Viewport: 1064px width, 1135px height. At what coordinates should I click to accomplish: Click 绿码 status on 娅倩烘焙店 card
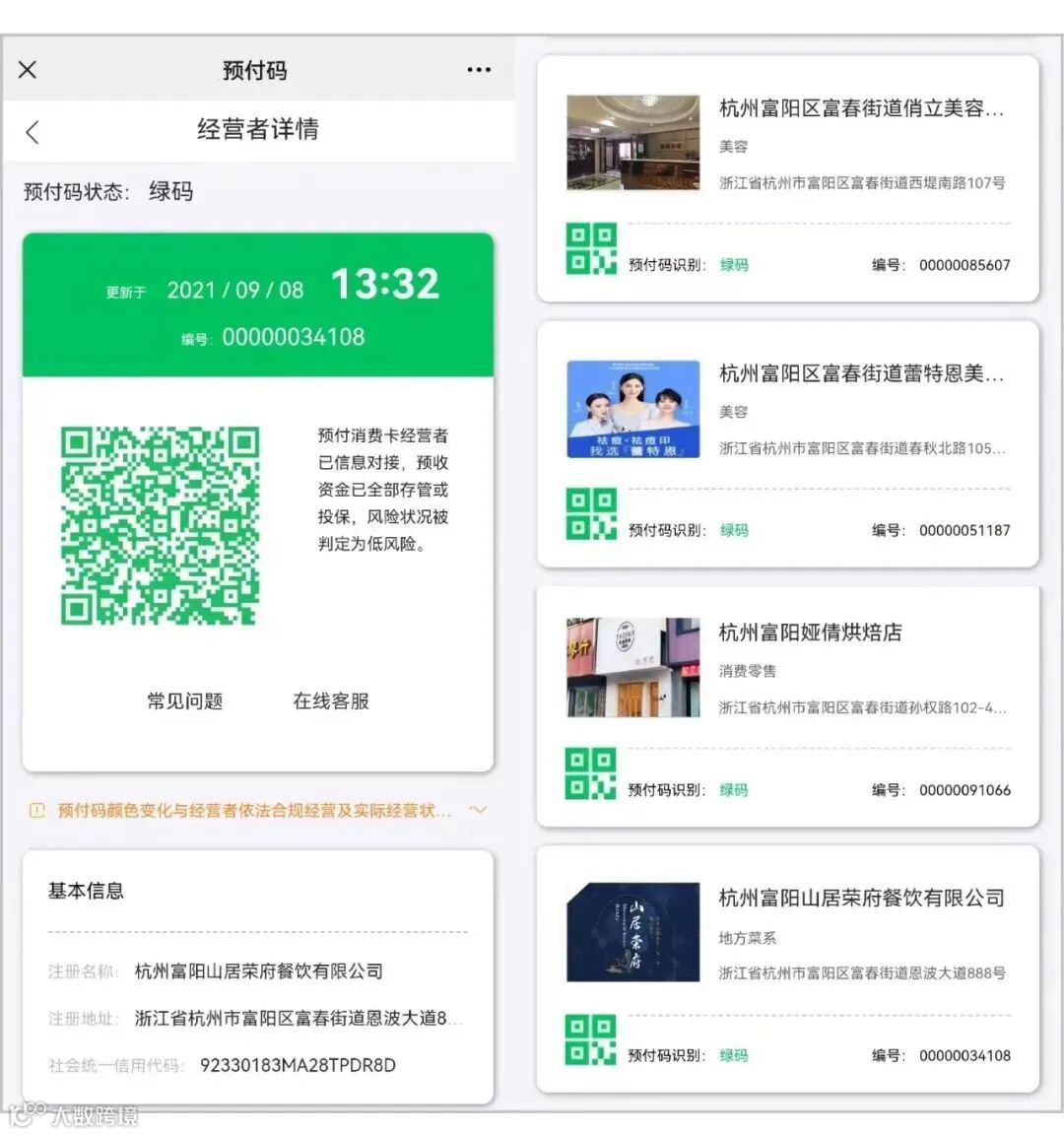(733, 790)
